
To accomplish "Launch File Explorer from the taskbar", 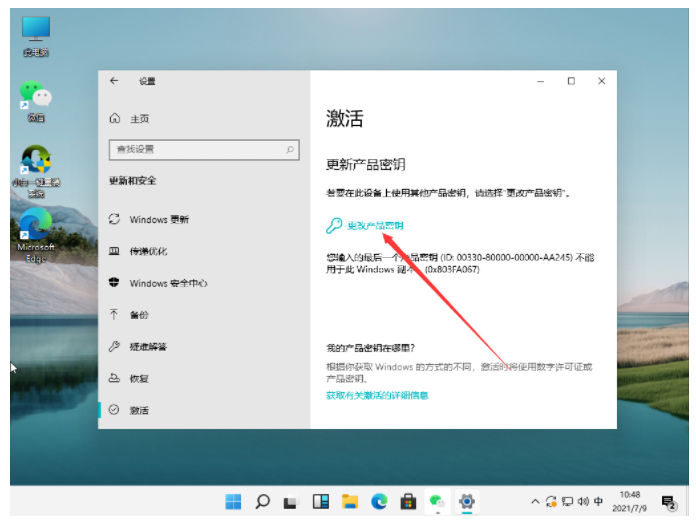I will pos(350,501).
